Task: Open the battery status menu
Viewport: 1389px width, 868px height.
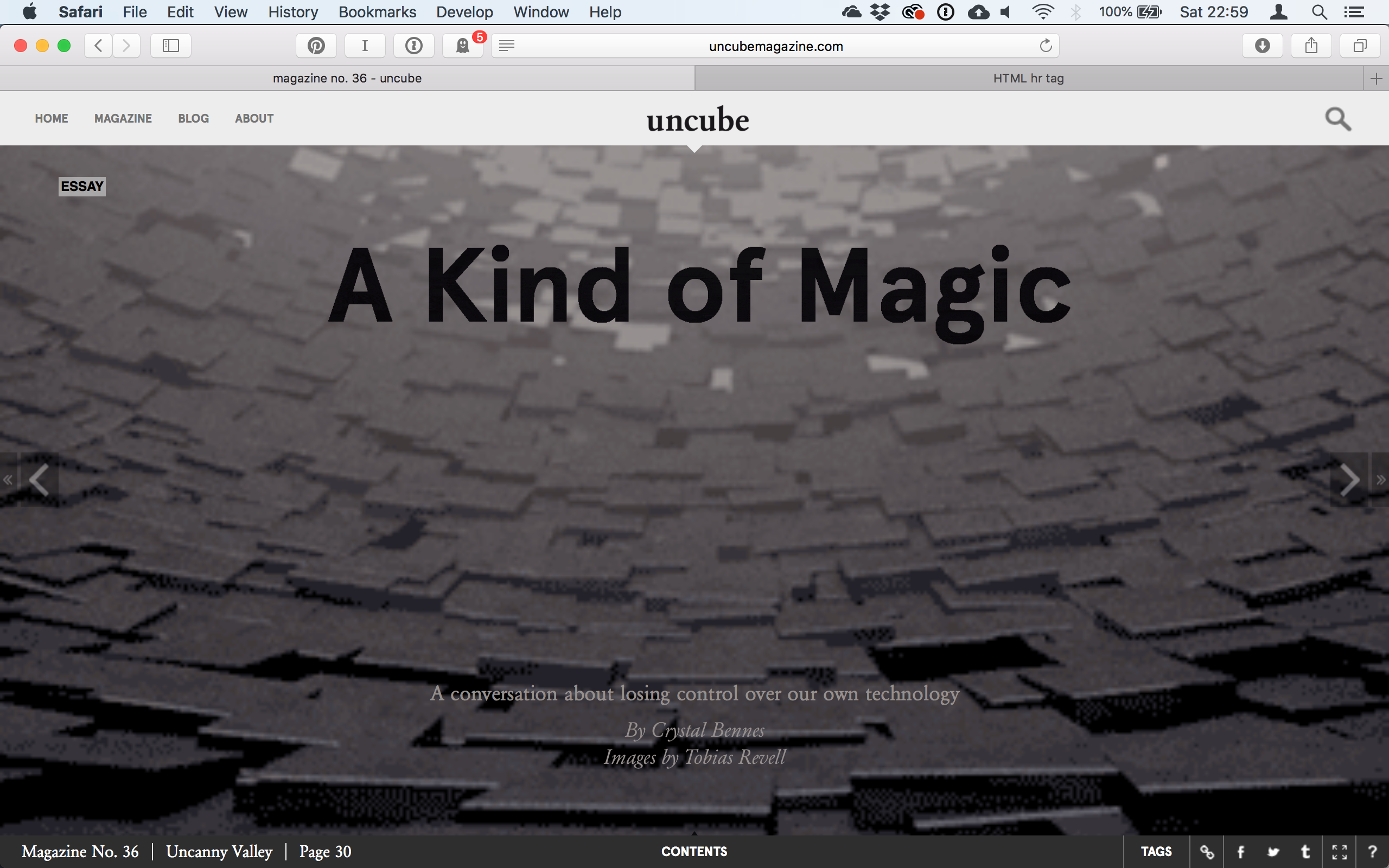Action: pos(1130,11)
